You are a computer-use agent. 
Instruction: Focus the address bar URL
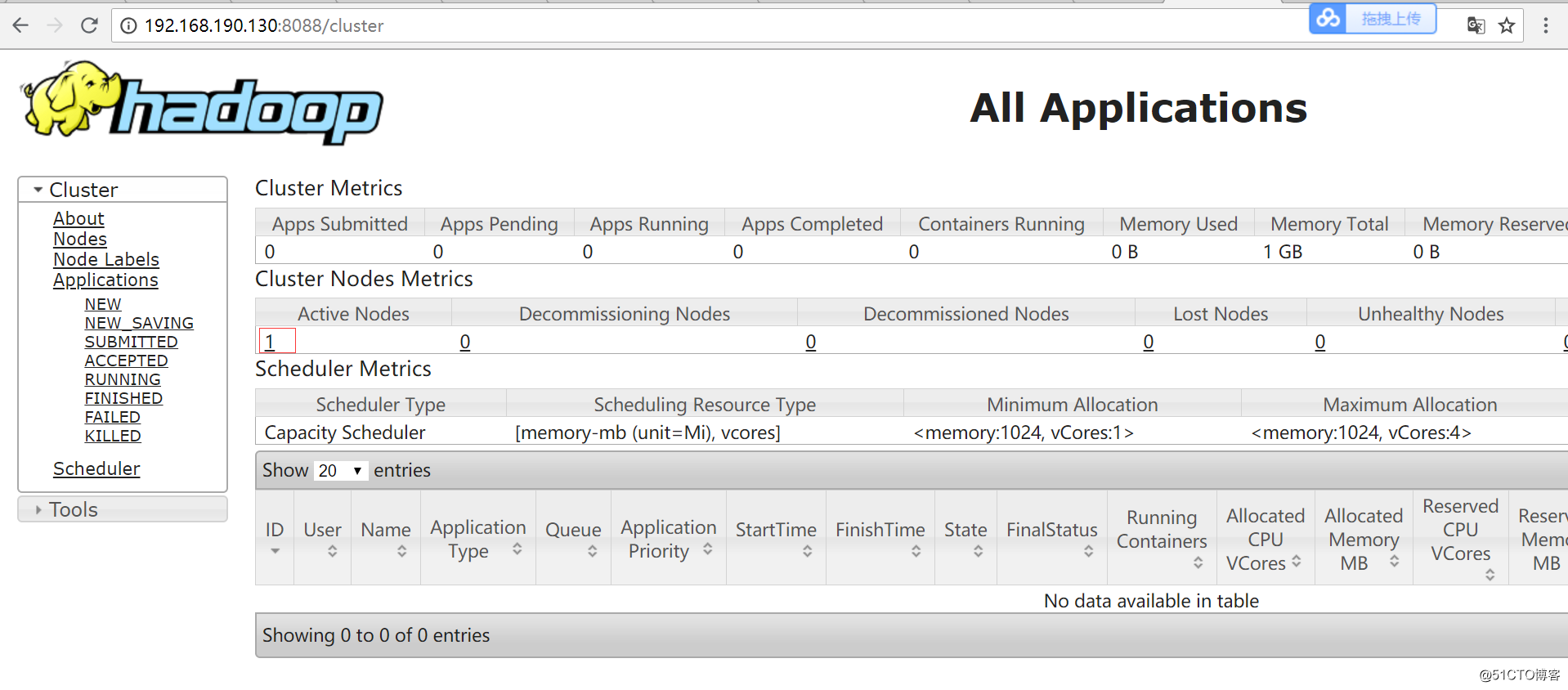point(264,25)
